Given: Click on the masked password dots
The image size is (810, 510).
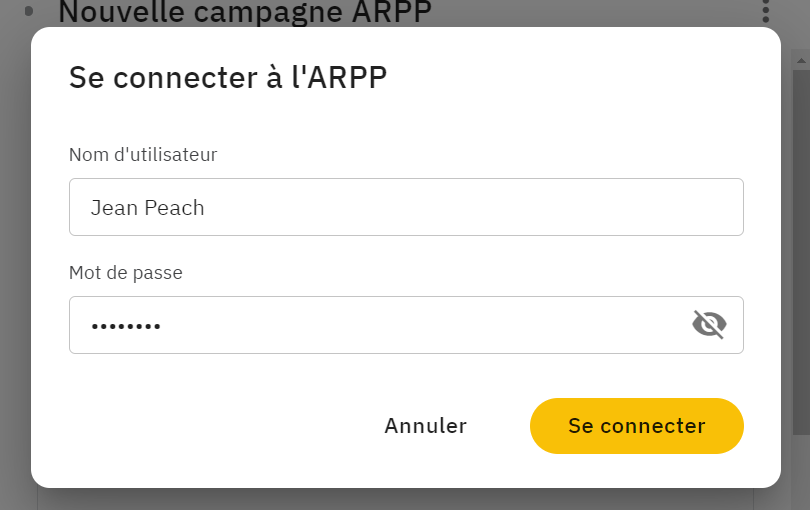Looking at the screenshot, I should click(126, 326).
